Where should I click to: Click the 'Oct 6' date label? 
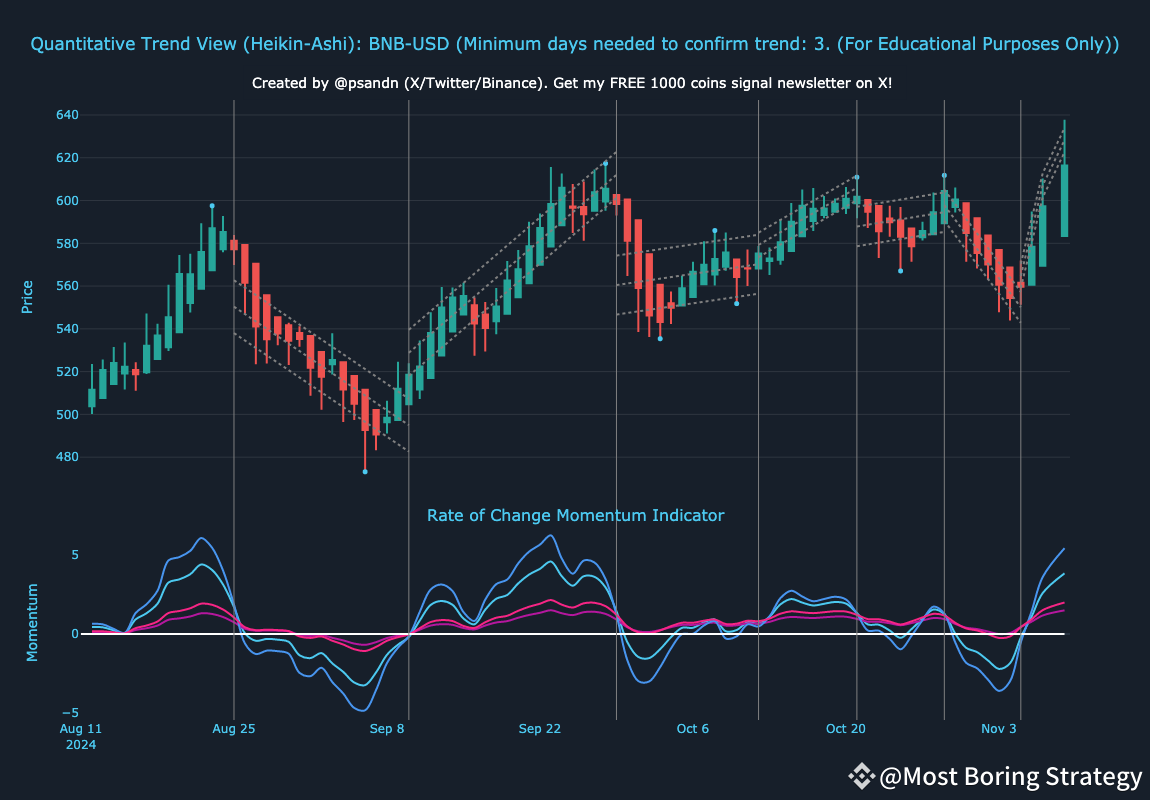point(693,729)
